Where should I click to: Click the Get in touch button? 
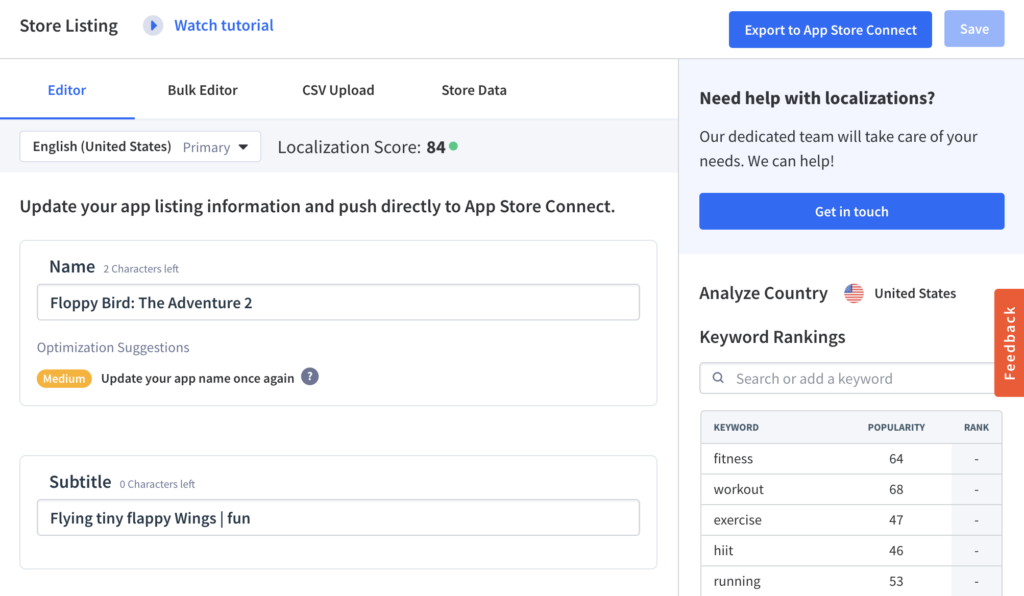click(852, 211)
